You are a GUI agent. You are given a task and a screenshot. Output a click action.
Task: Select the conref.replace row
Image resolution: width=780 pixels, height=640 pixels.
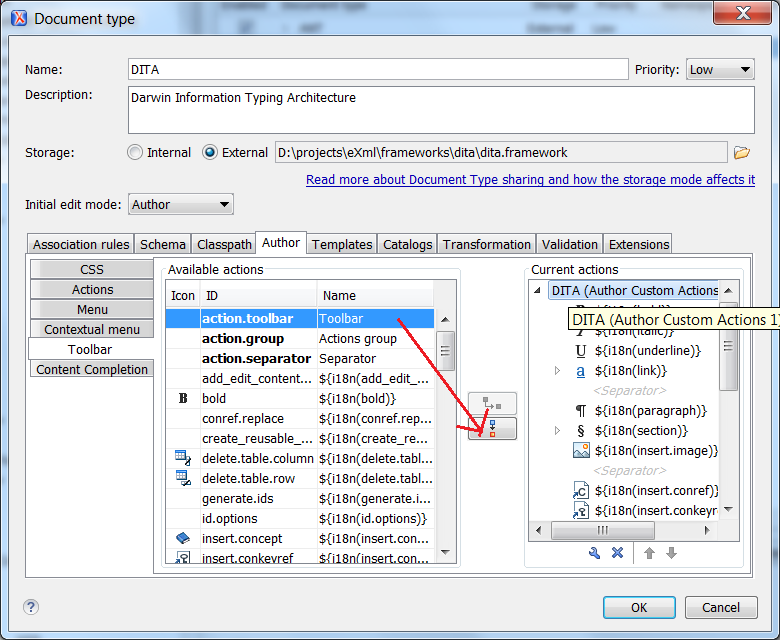(300, 418)
